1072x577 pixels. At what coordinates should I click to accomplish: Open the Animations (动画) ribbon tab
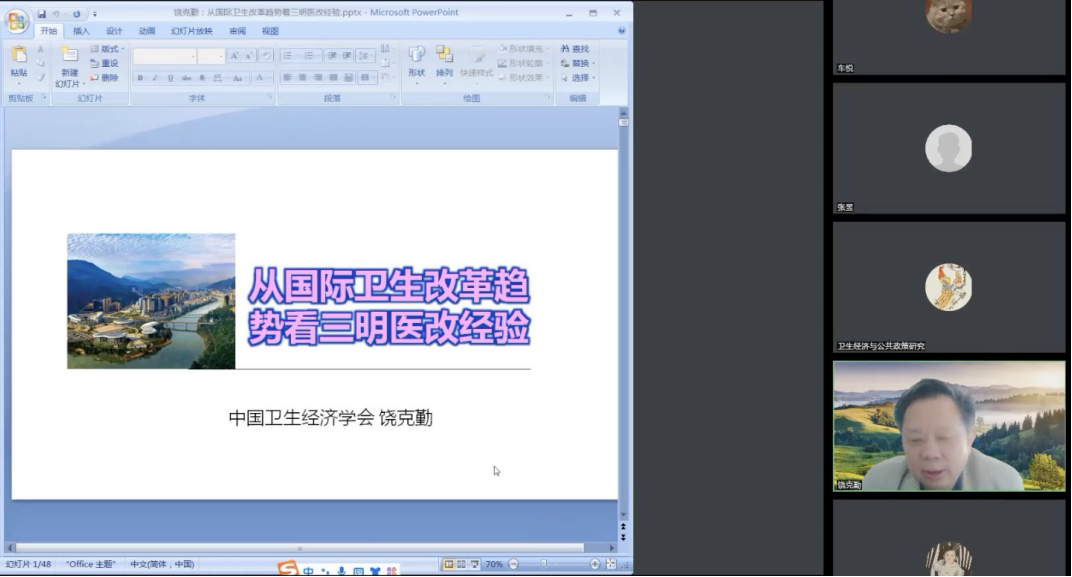coord(147,31)
